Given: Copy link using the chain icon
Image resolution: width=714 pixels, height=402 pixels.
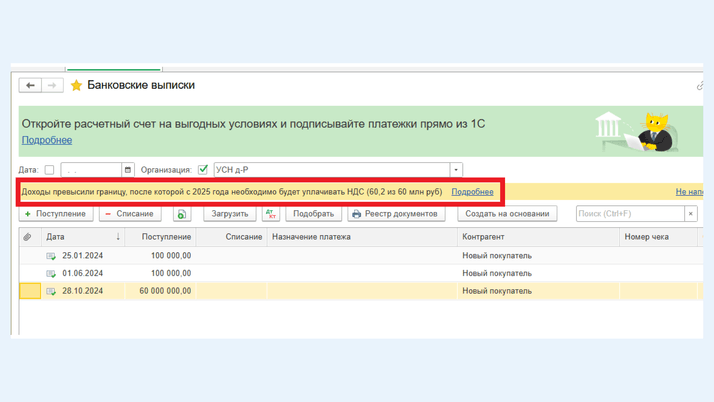Looking at the screenshot, I should 700,86.
